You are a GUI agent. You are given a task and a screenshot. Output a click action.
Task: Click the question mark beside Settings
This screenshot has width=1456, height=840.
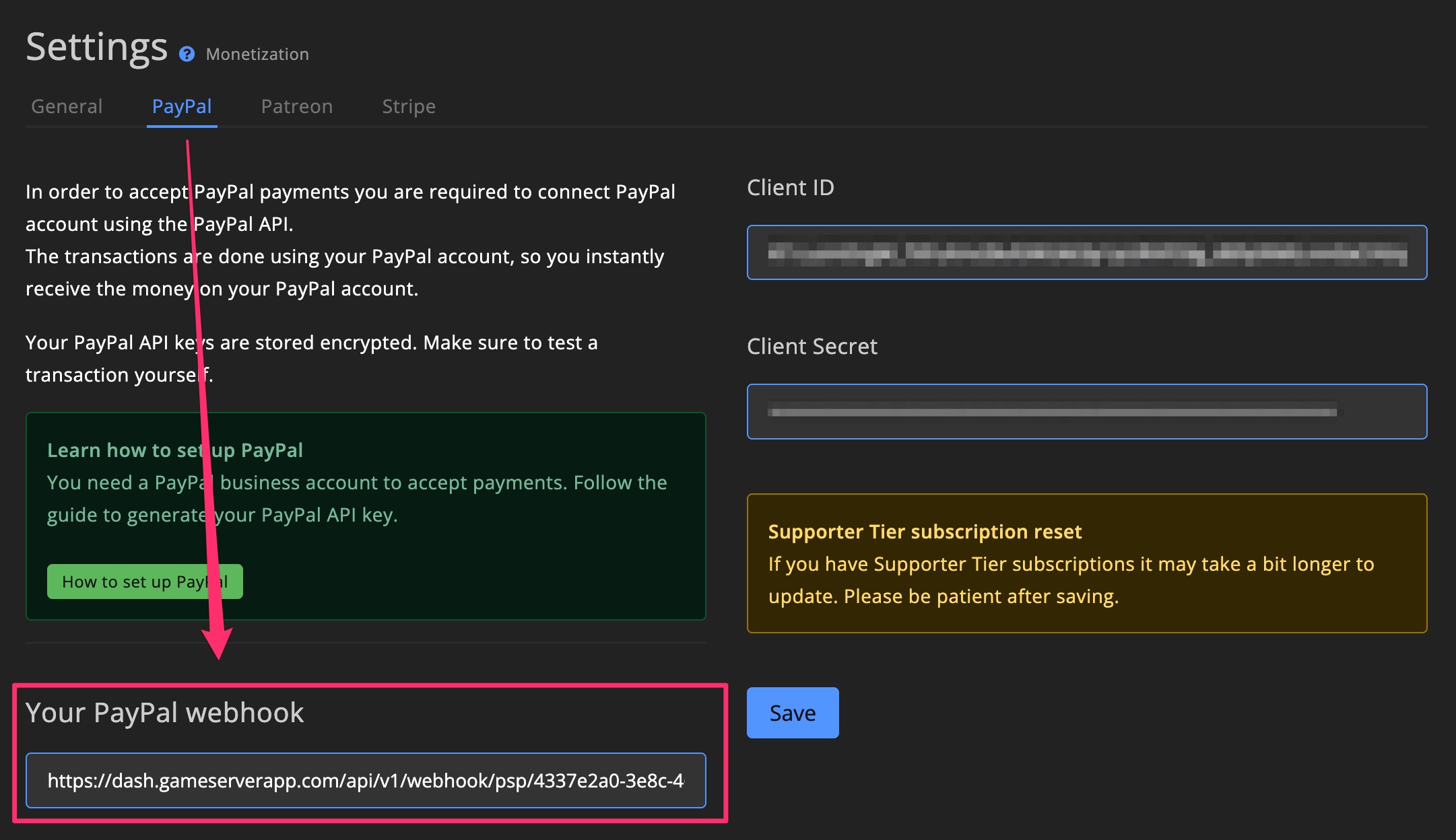point(186,55)
